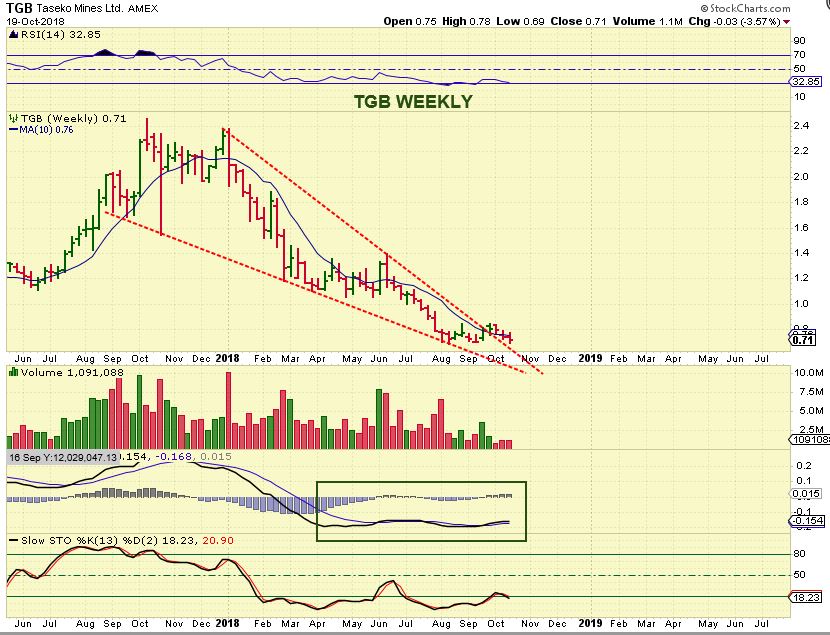Click the Low 0.69 value
Image resolution: width=830 pixels, height=635 pixels.
(x=520, y=21)
